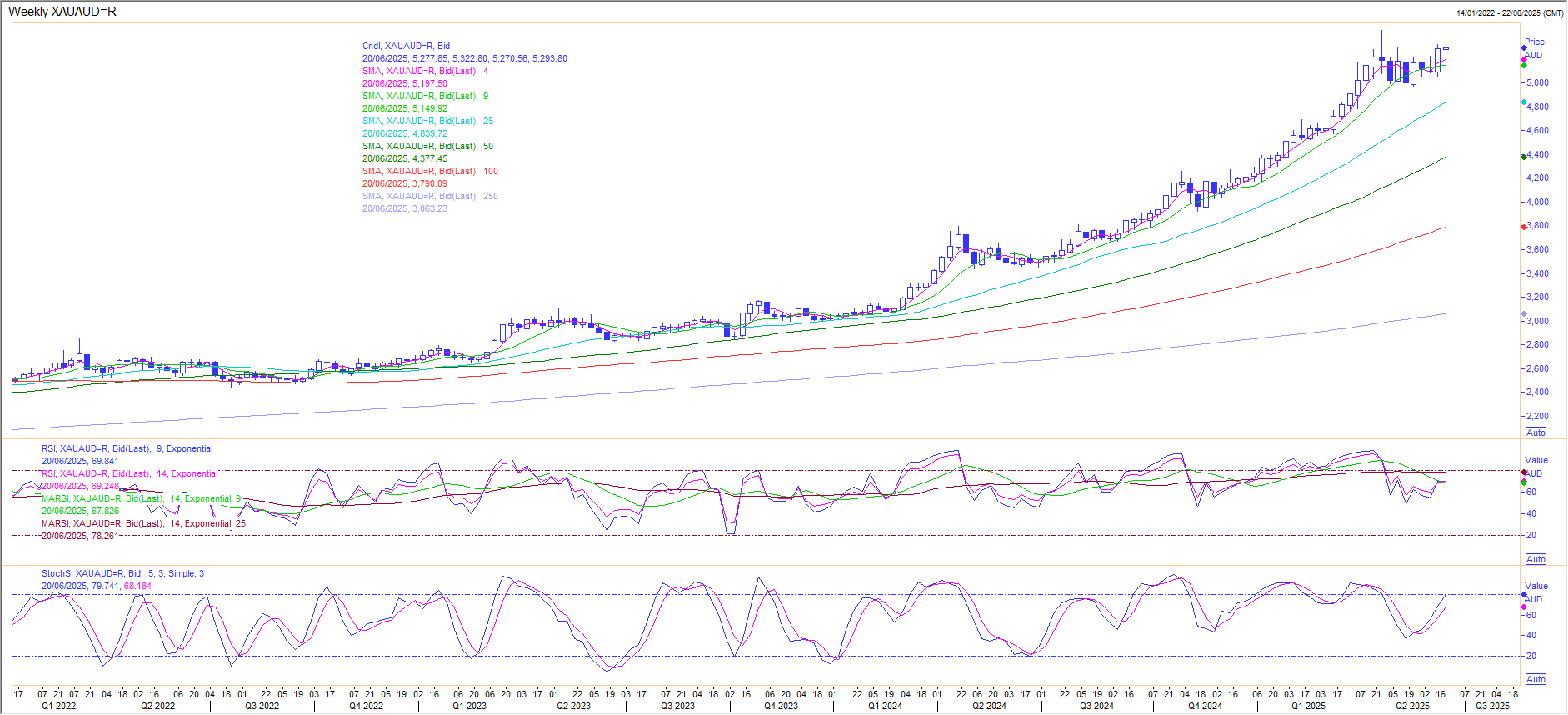The image size is (1568, 715).
Task: Click the Q2 2024 label on the time axis
Action: point(989,706)
